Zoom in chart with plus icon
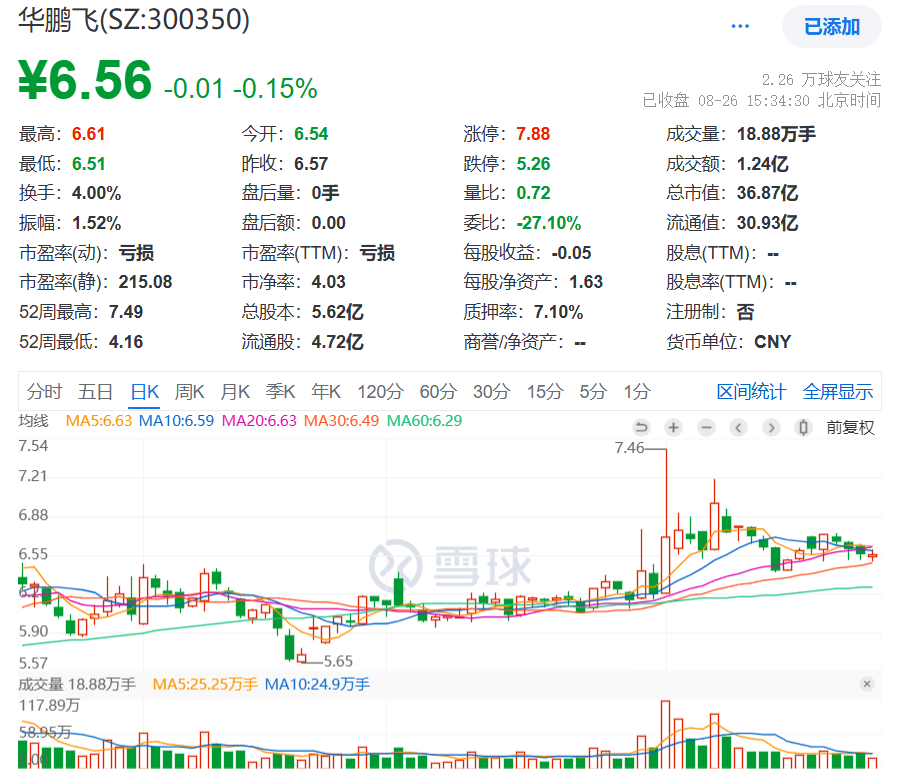The width and height of the screenshot is (910, 769). pos(673,428)
